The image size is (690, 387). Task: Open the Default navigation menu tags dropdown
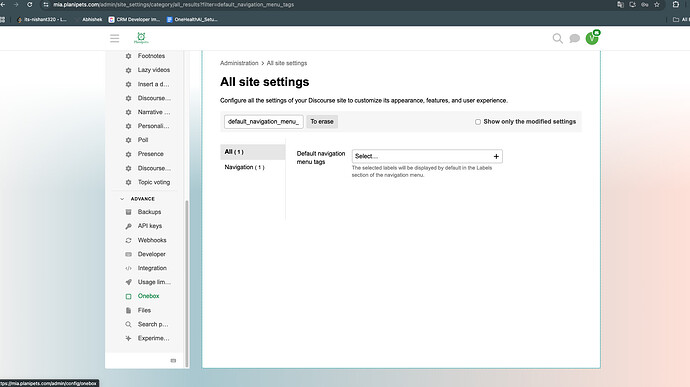pyautogui.click(x=427, y=156)
